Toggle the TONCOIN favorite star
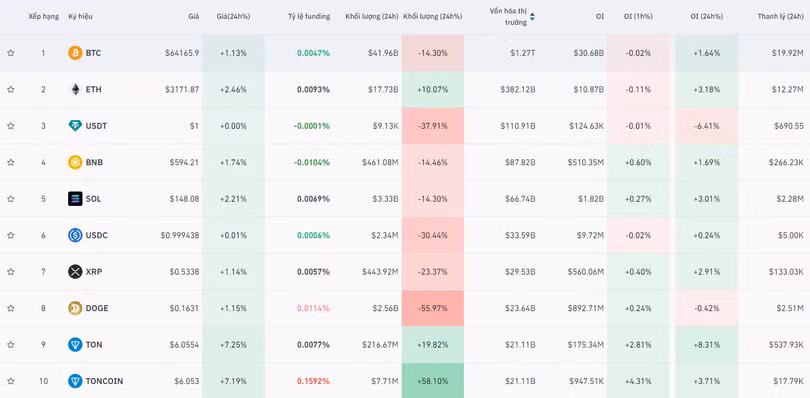Image resolution: width=810 pixels, height=398 pixels. tap(10, 381)
